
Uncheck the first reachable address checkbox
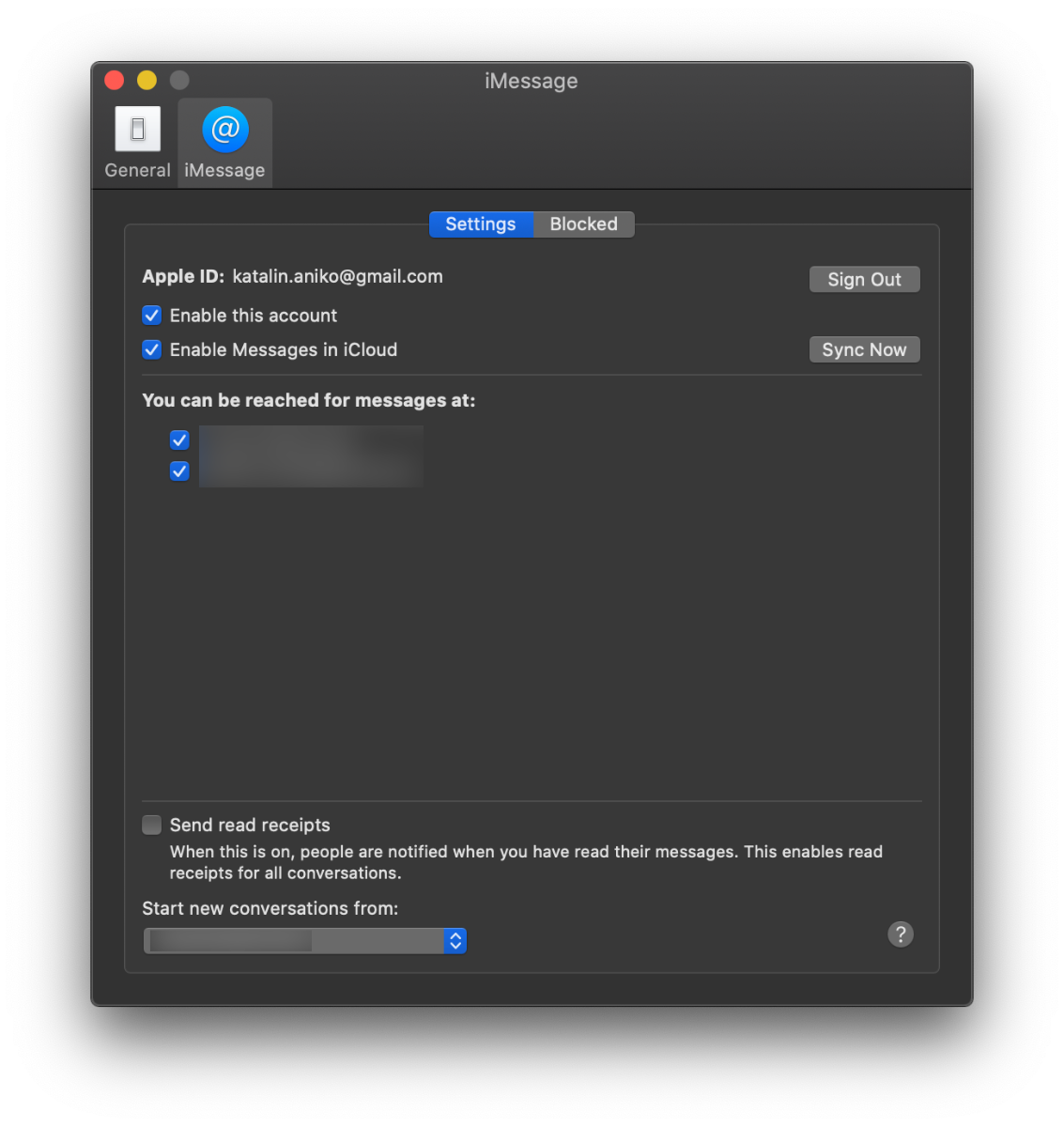179,440
